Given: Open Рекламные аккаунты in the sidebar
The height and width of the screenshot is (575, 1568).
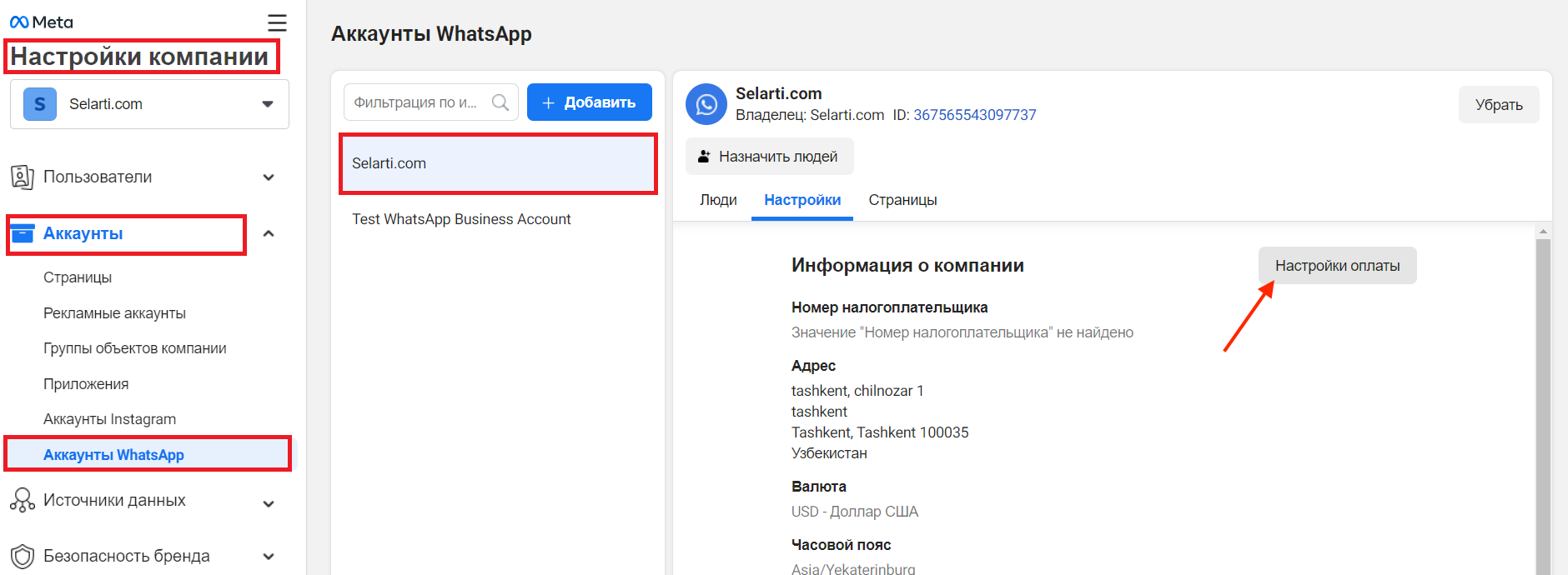Looking at the screenshot, I should pyautogui.click(x=114, y=313).
